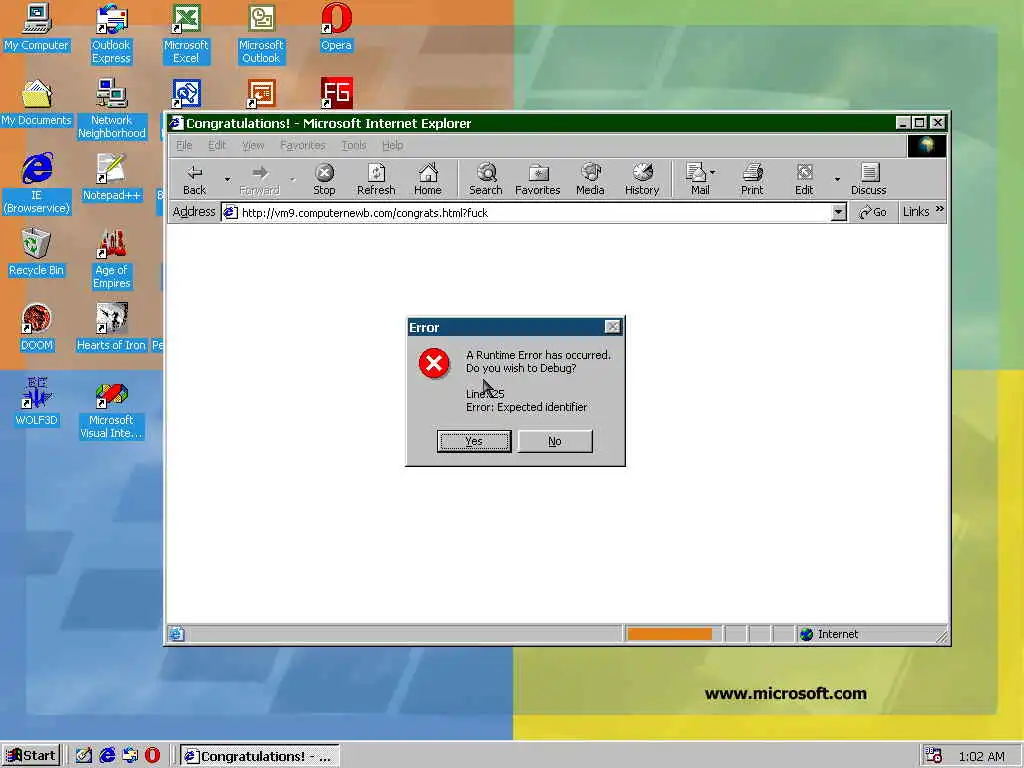Open the Media pane
Image resolution: width=1024 pixels, height=768 pixels.
(x=590, y=179)
